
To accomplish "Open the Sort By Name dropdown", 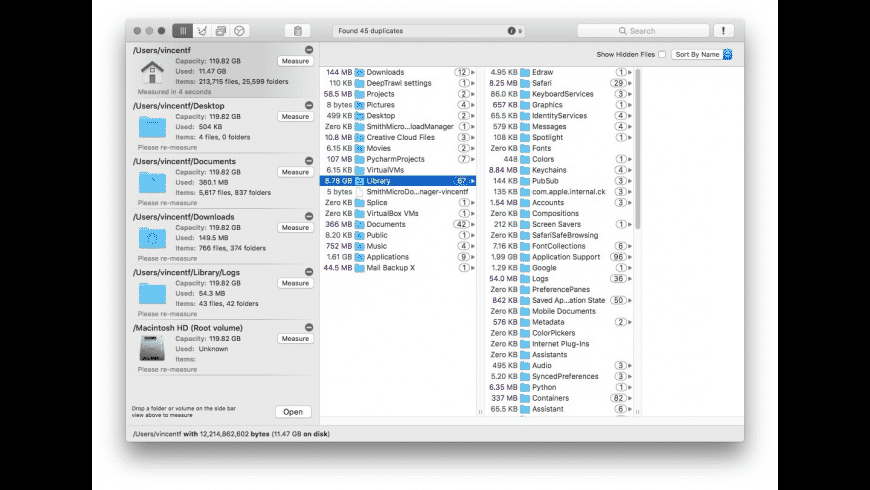I will [x=702, y=54].
